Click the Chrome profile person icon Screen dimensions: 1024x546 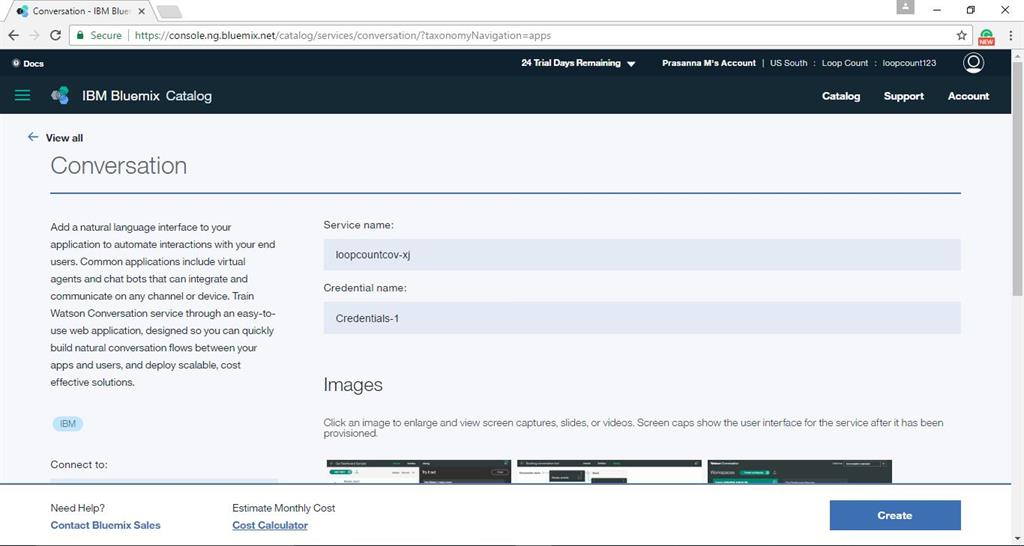coord(905,8)
